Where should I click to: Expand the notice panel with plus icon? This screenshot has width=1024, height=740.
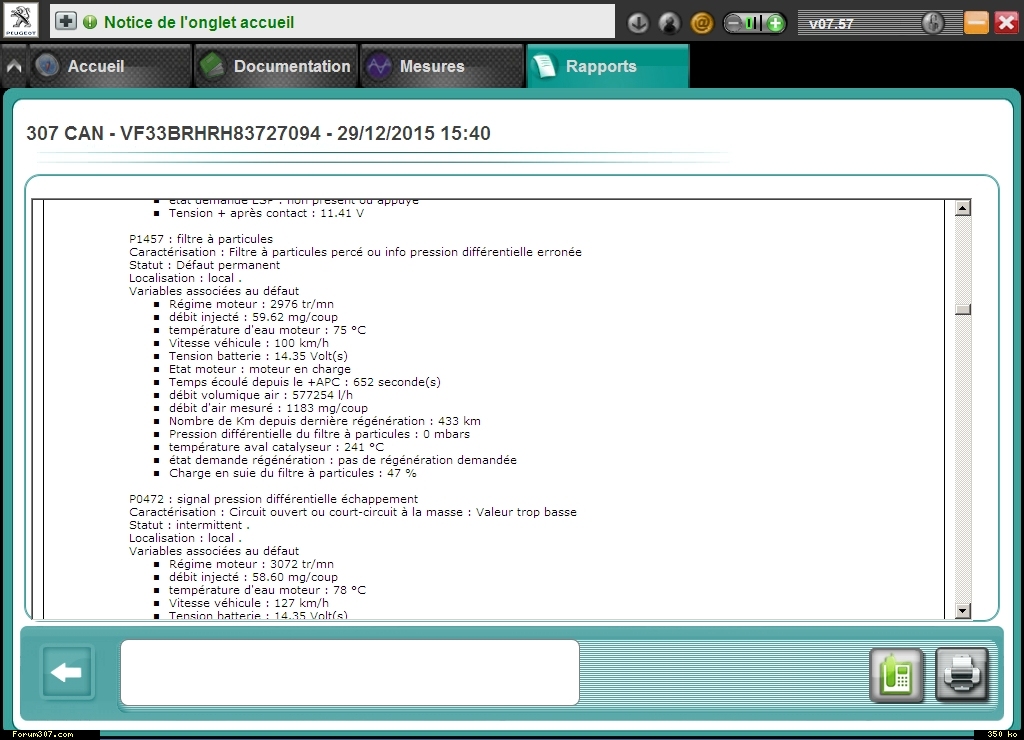(66, 21)
